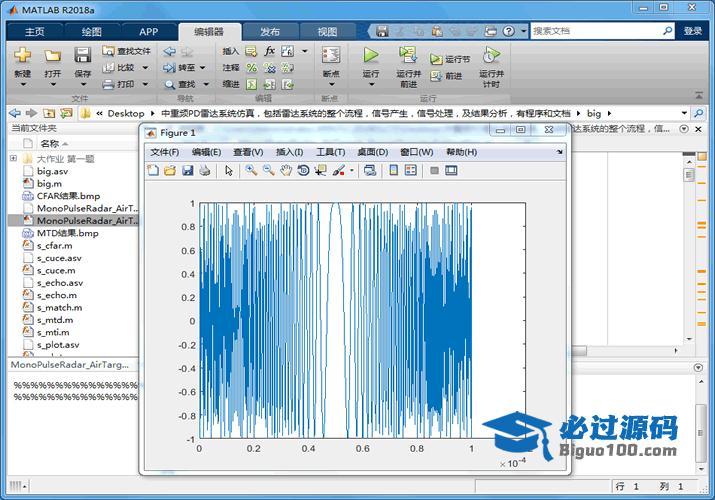Click the 登录 login button
Image resolution: width=715 pixels, height=500 pixels.
point(693,31)
